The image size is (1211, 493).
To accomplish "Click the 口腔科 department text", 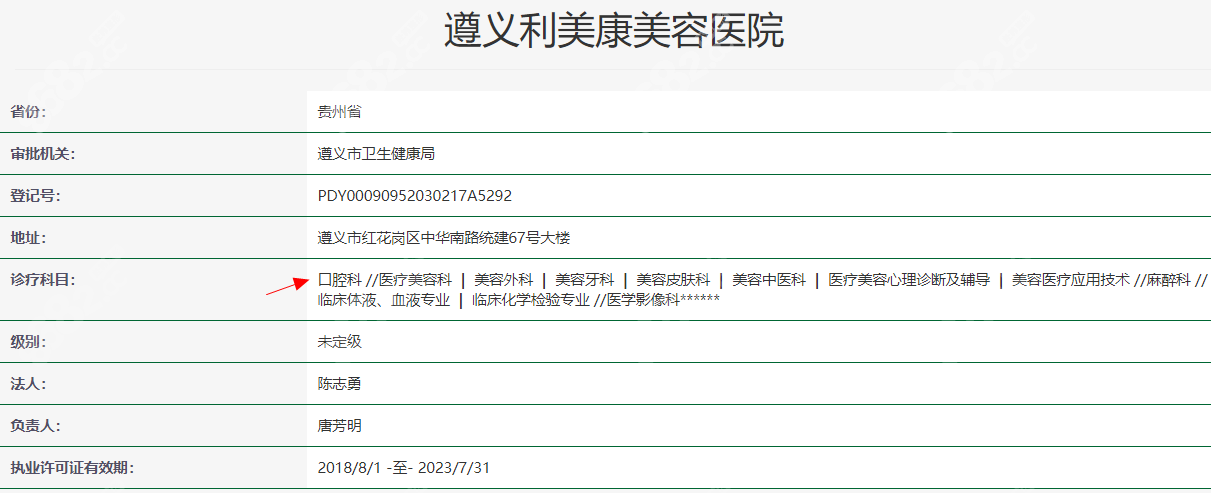I will pos(340,280).
